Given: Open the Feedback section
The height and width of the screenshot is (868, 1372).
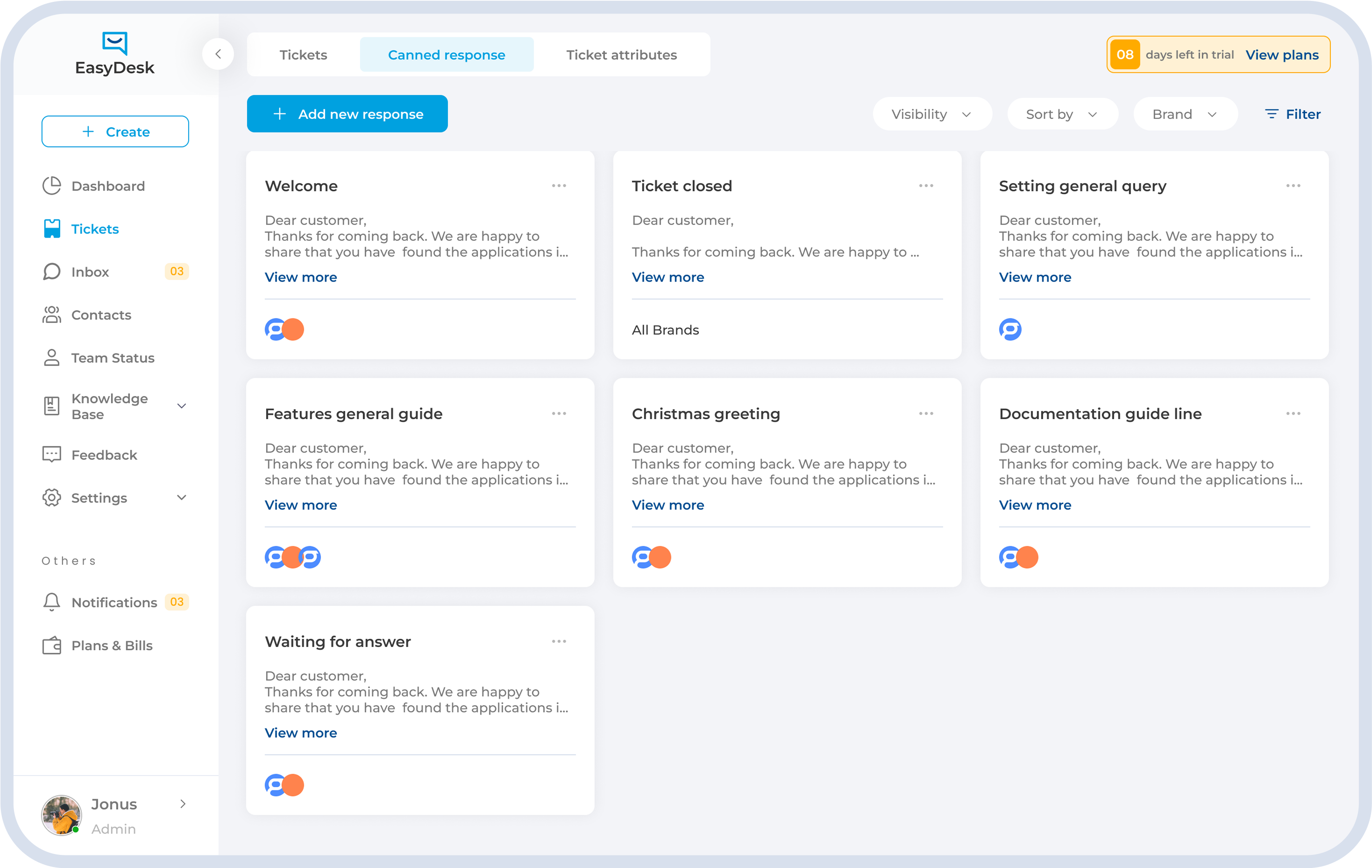Looking at the screenshot, I should pyautogui.click(x=104, y=454).
